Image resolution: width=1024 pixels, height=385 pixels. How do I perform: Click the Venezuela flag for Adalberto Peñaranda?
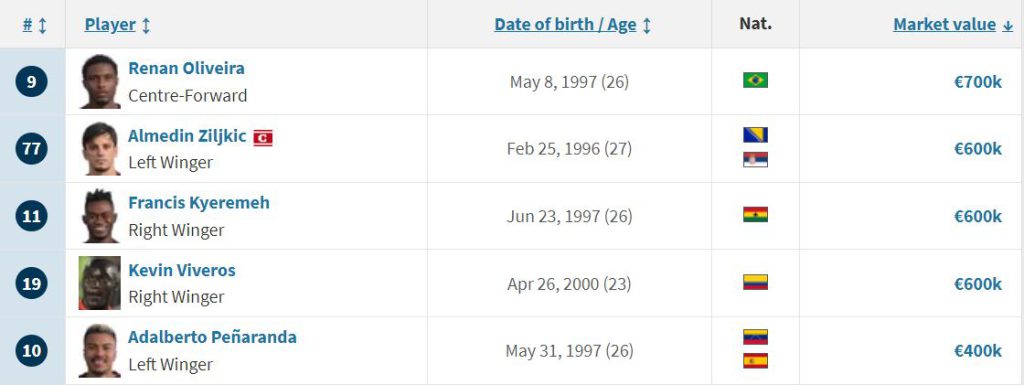pos(755,337)
